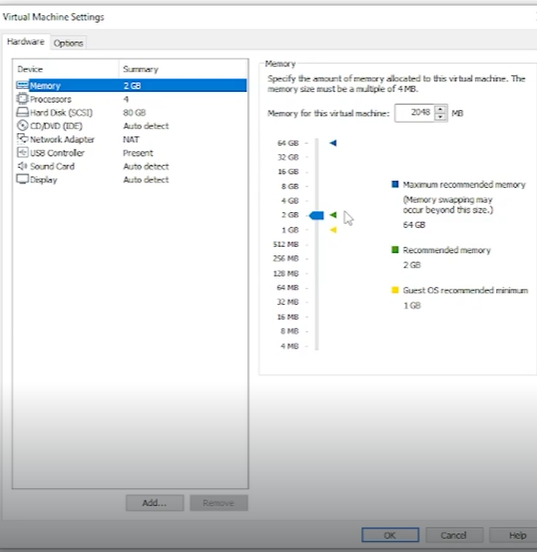
Task: Click the green recommended memory marker
Action: [x=333, y=215]
